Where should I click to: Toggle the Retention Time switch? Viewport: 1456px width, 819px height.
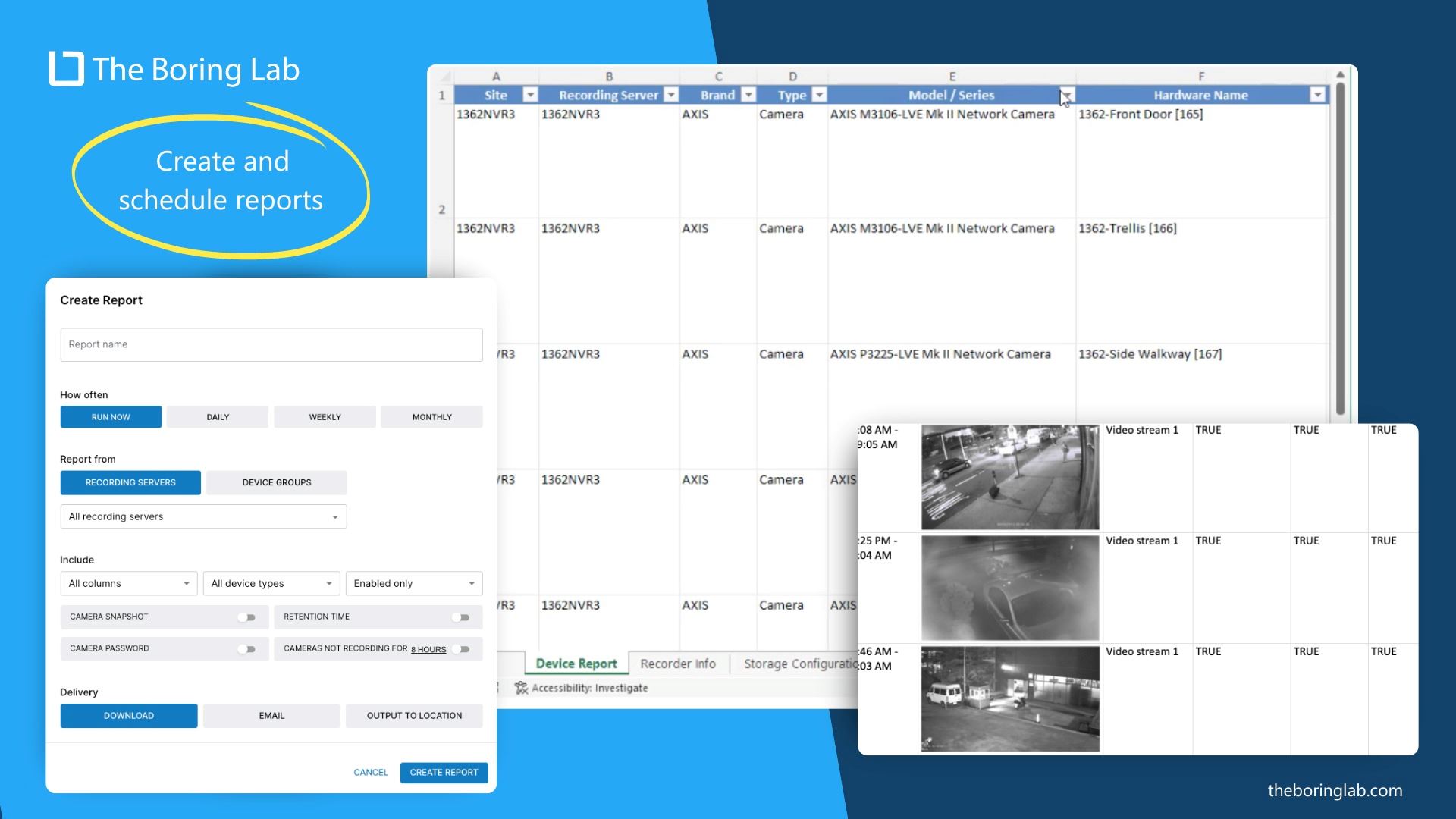pyautogui.click(x=461, y=617)
